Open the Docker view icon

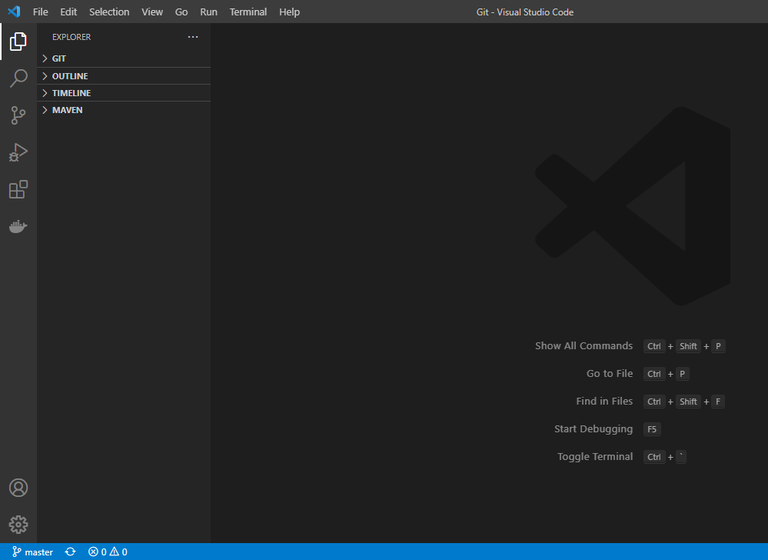coord(18,226)
